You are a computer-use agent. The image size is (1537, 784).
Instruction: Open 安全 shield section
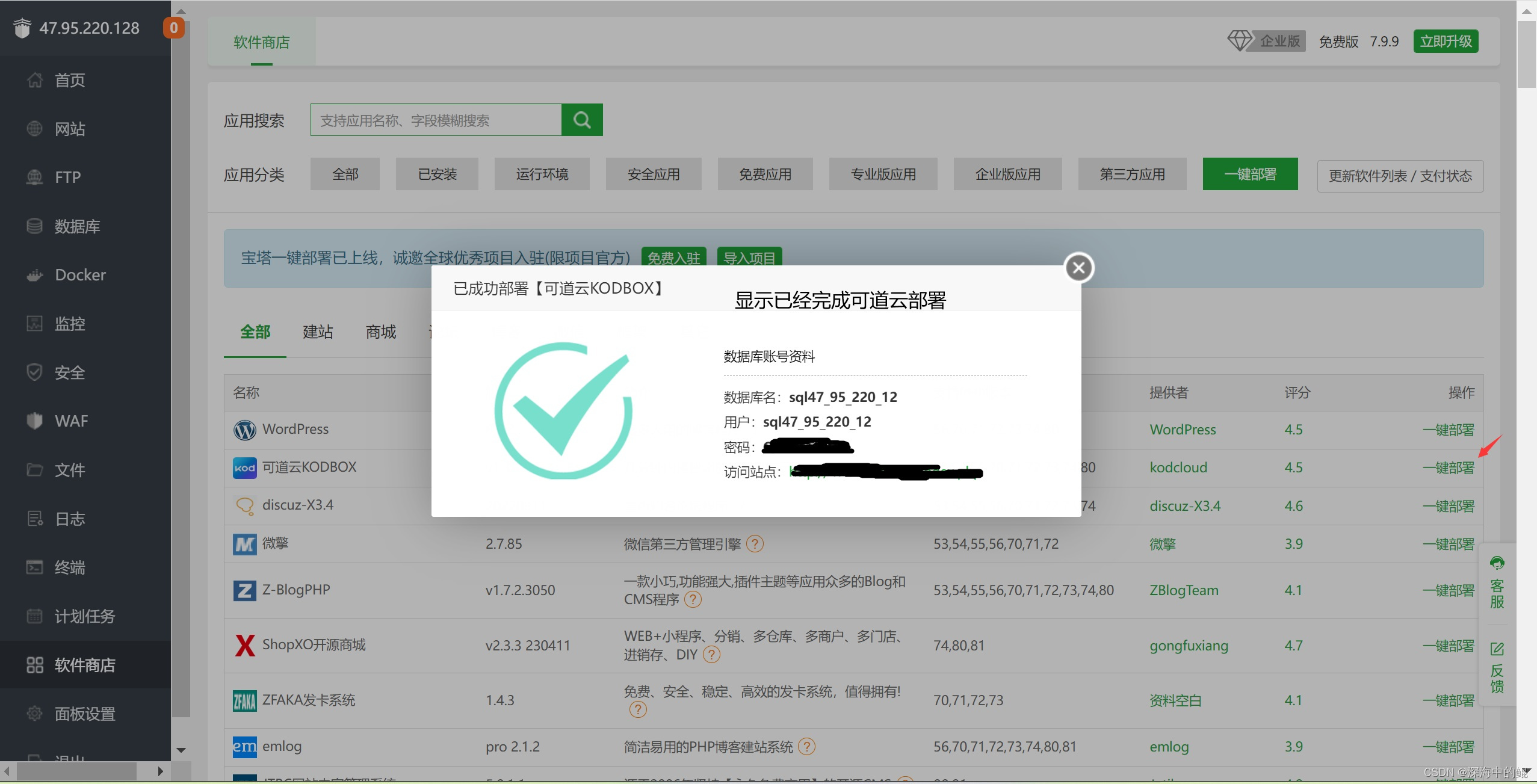pos(70,372)
